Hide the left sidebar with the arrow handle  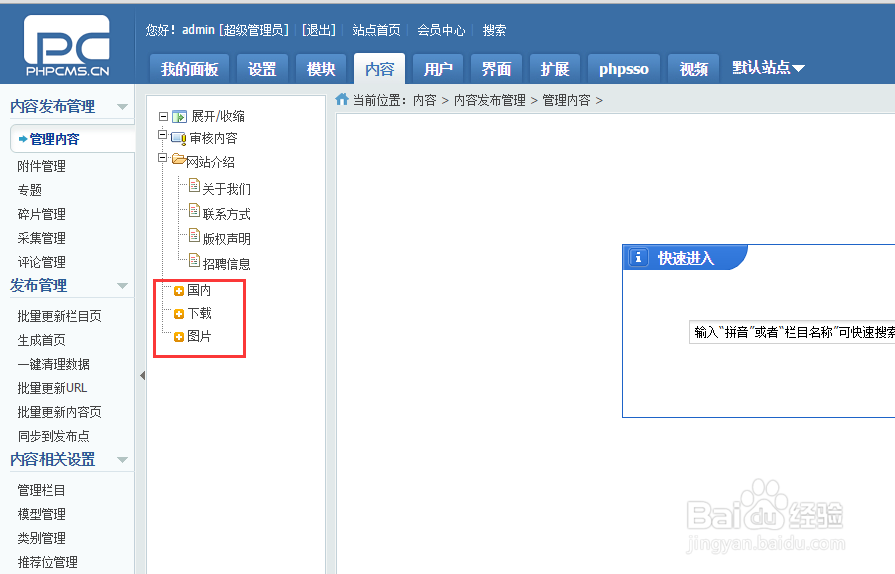click(x=142, y=375)
